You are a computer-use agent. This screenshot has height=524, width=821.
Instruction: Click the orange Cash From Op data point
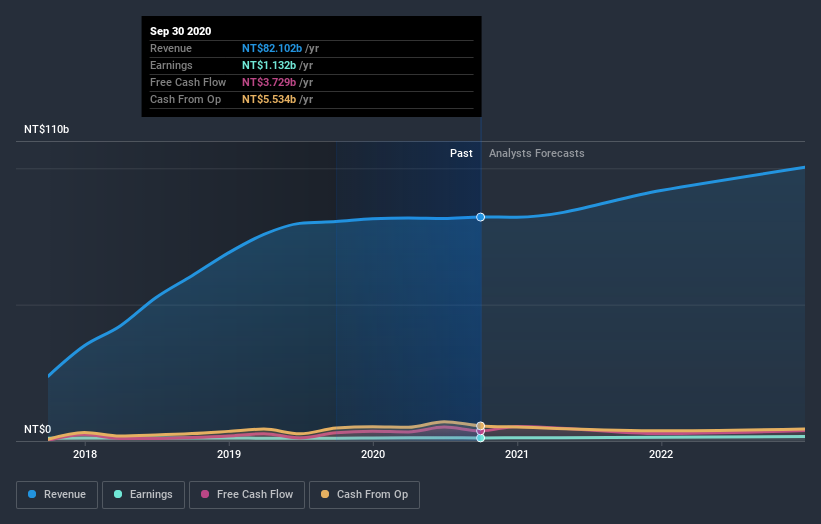481,426
